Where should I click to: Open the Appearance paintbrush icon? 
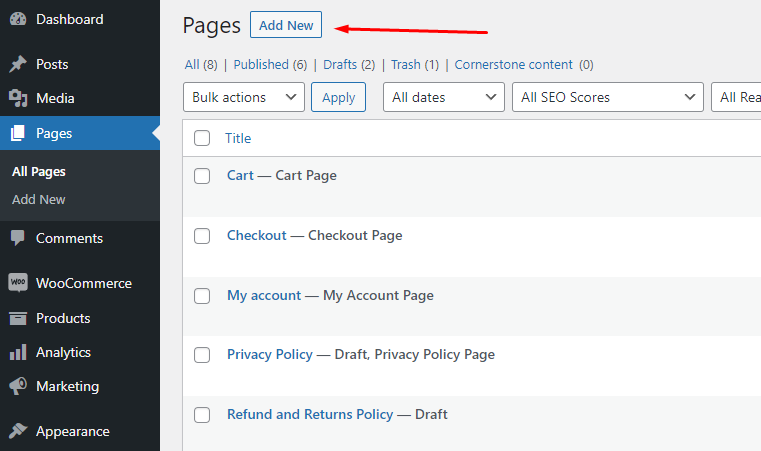pos(18,431)
